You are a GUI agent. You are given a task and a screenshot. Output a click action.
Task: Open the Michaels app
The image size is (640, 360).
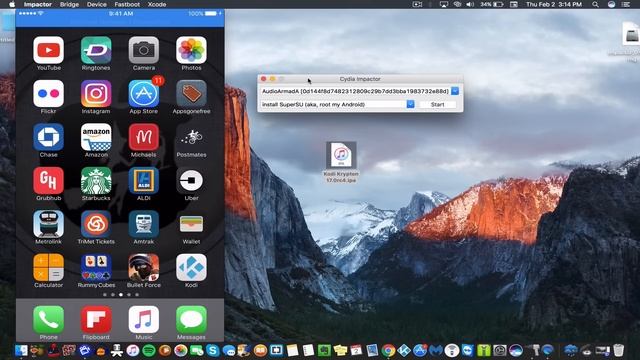tap(144, 137)
